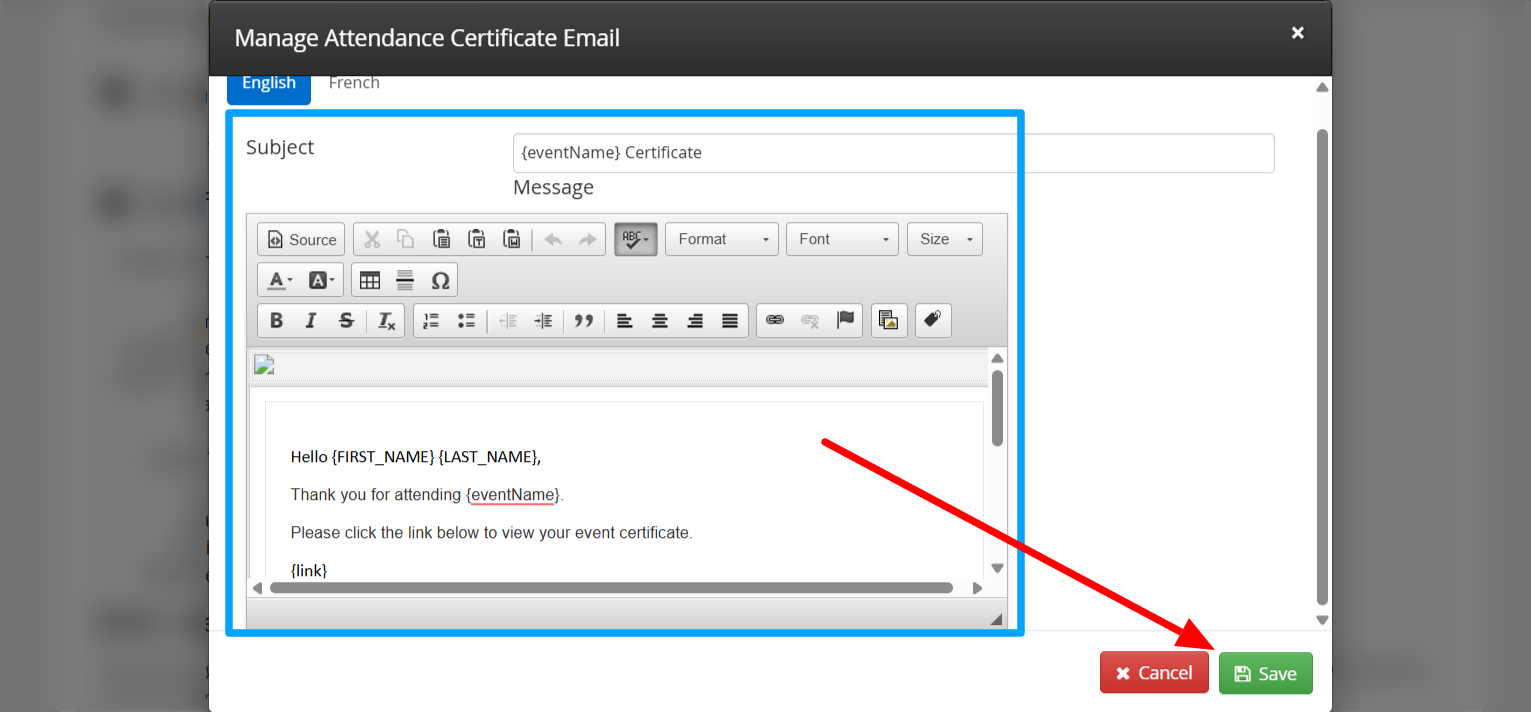Insert a hyperlink using the link icon
This screenshot has width=1531, height=712.
tap(775, 321)
